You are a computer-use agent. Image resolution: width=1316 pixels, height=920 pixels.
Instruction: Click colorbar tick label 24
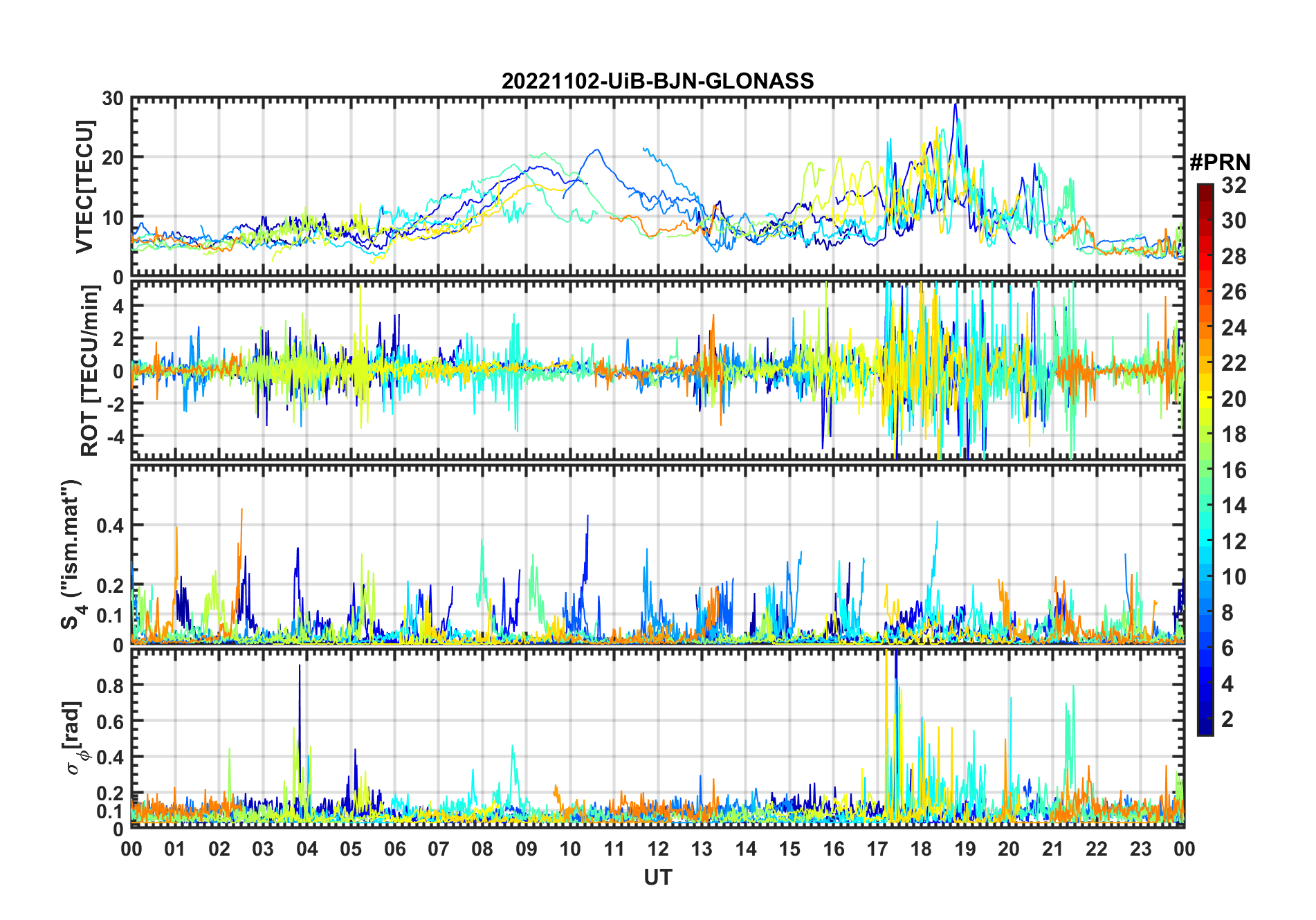(x=1234, y=327)
